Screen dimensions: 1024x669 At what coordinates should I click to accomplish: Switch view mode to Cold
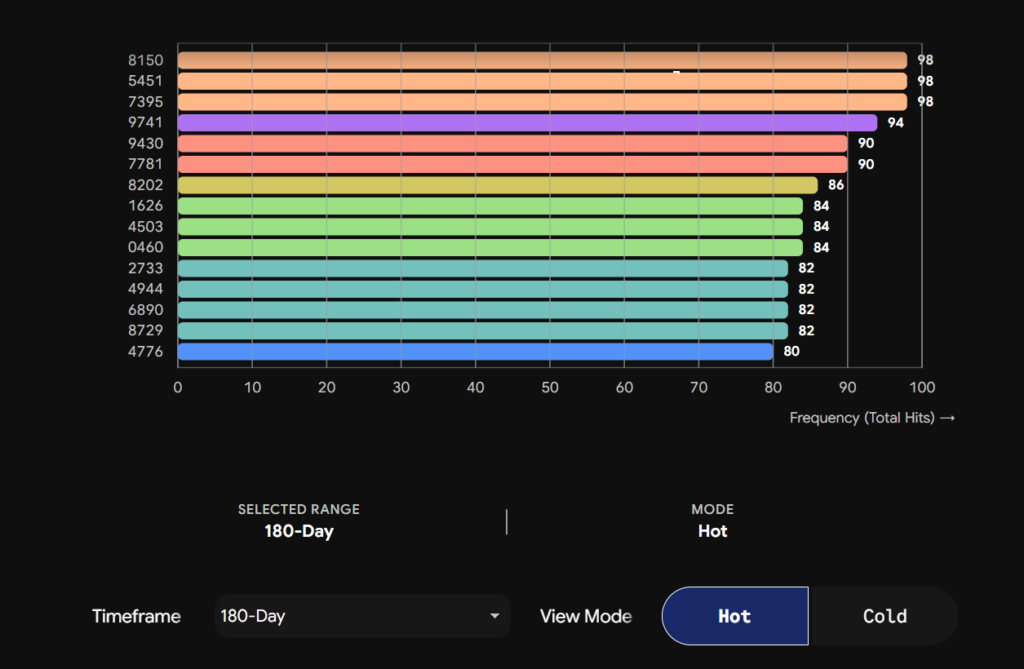[884, 616]
